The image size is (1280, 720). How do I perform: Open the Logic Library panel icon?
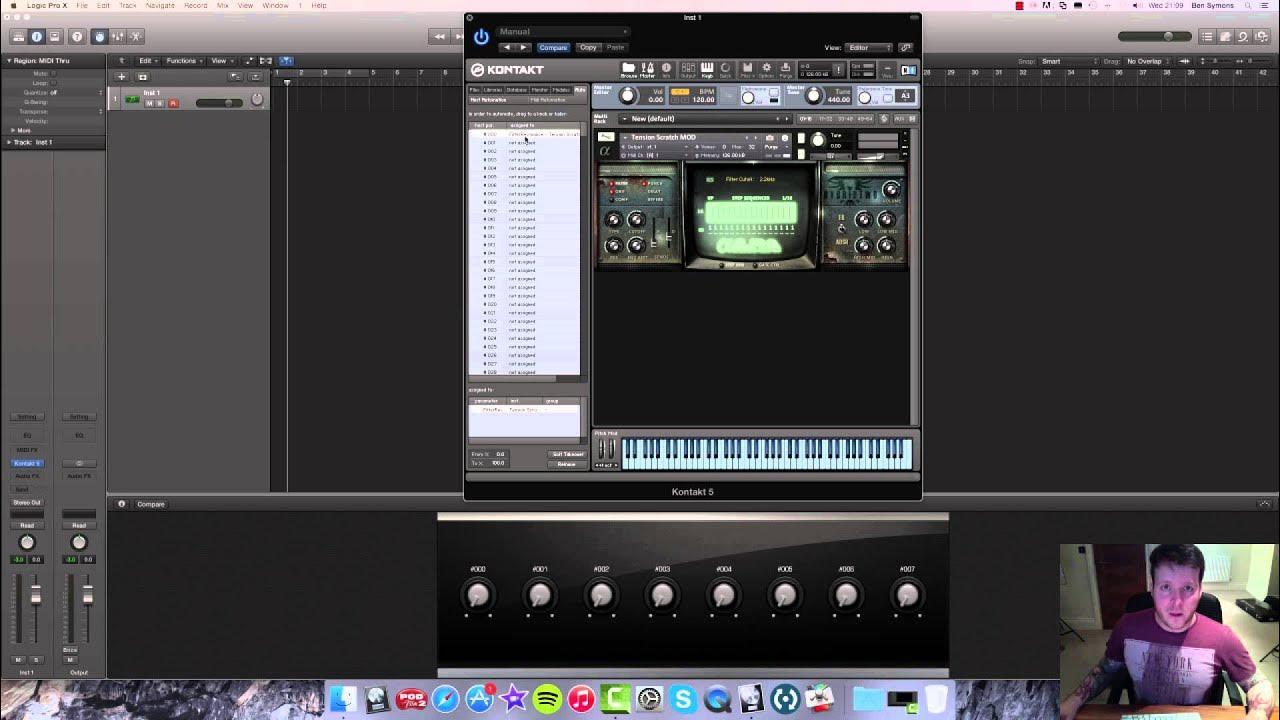(x=18, y=37)
